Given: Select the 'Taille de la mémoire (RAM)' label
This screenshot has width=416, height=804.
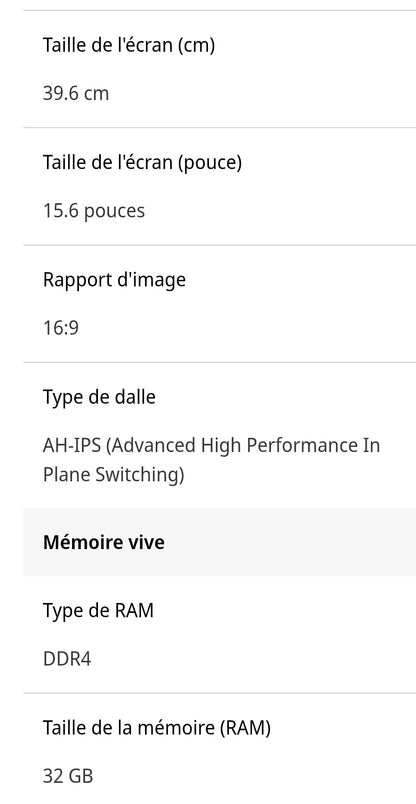Looking at the screenshot, I should pyautogui.click(x=156, y=728).
